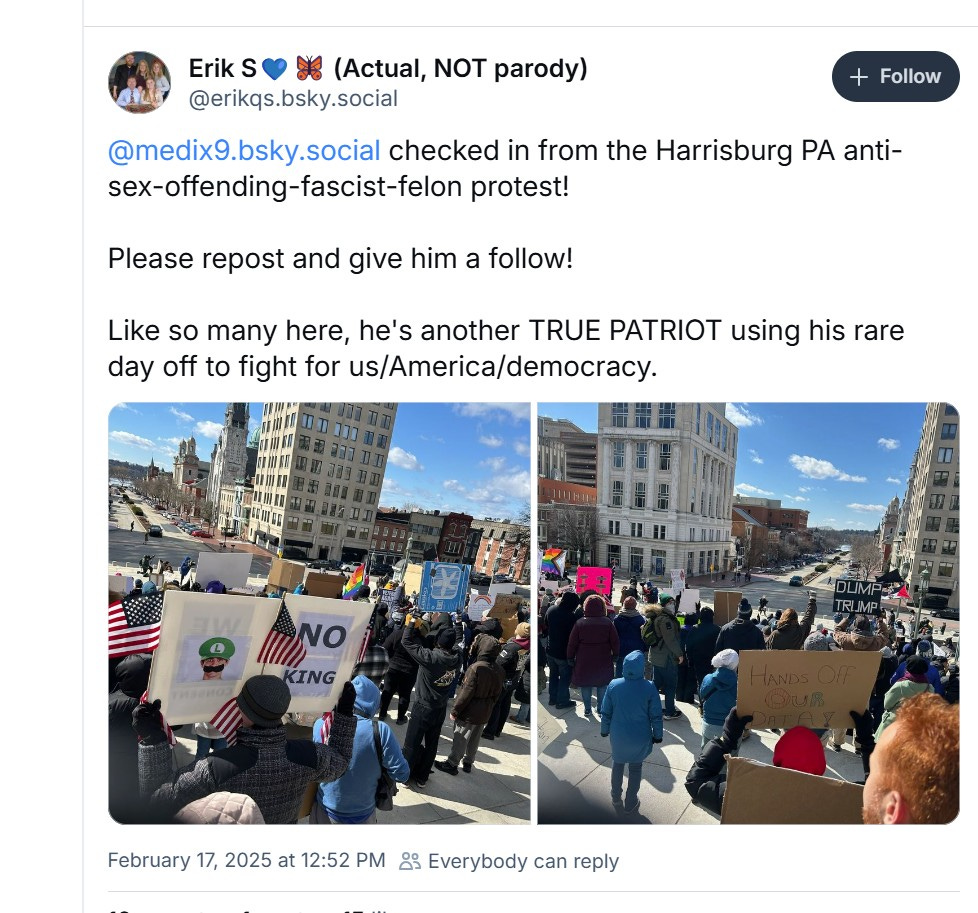Open the Everybody can reply setting

pos(509,861)
